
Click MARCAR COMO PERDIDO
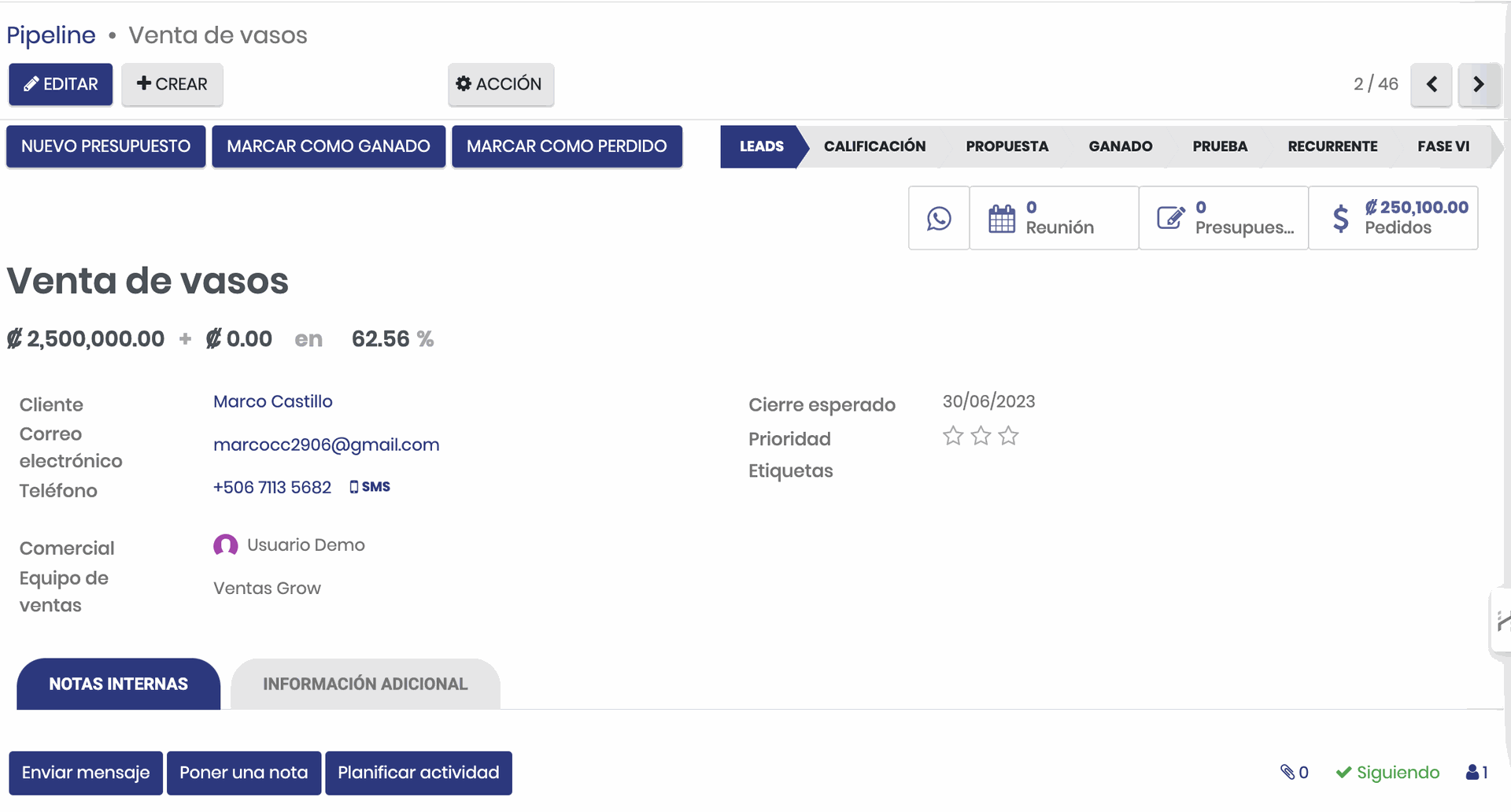pyautogui.click(x=567, y=146)
